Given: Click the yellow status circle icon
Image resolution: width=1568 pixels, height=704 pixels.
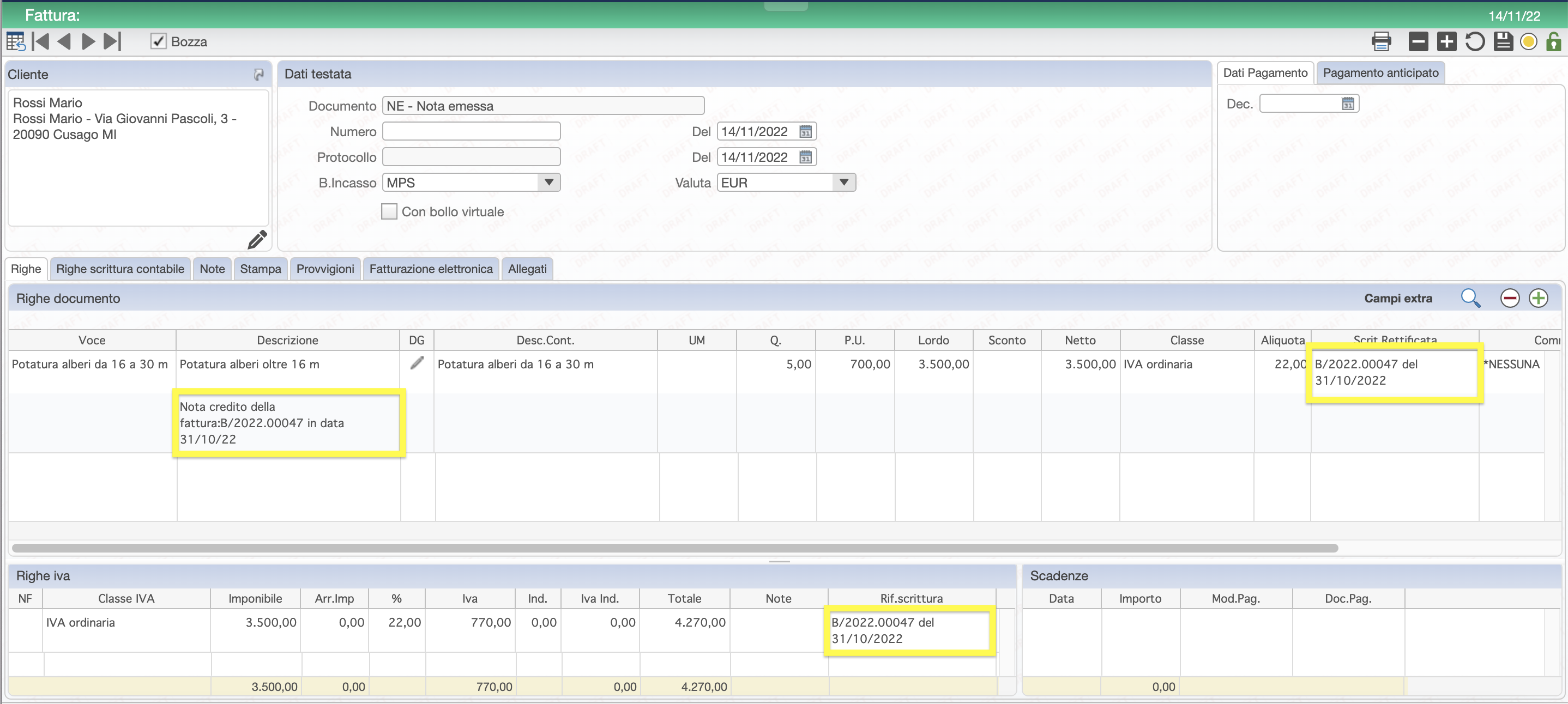Looking at the screenshot, I should click(1528, 41).
